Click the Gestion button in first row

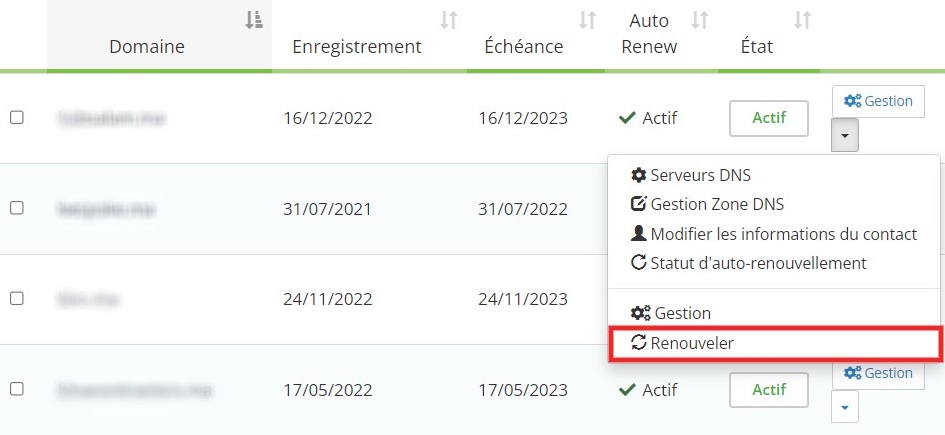pyautogui.click(x=878, y=101)
